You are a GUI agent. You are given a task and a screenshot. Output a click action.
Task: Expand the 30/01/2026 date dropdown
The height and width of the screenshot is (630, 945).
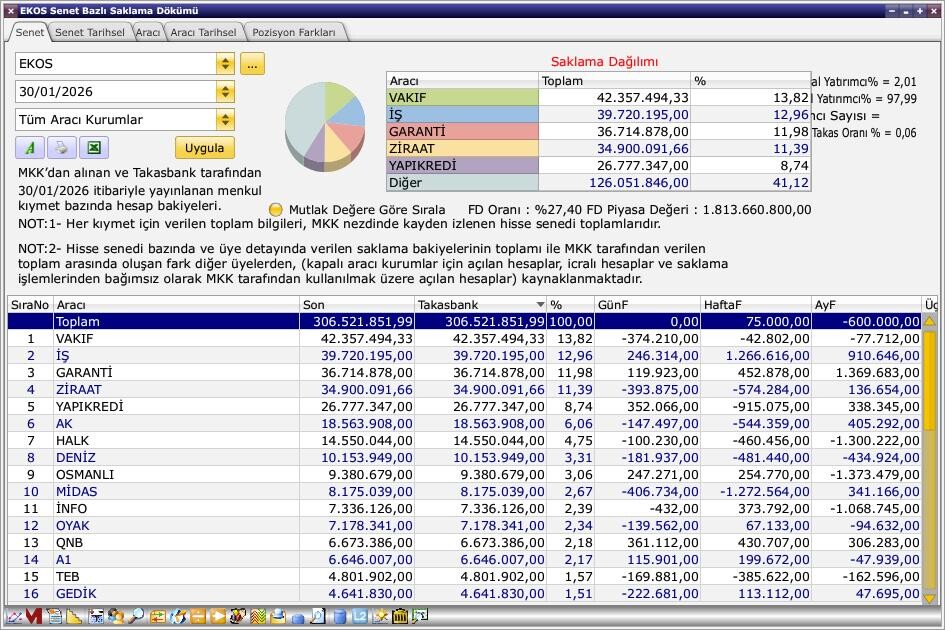tap(225, 92)
